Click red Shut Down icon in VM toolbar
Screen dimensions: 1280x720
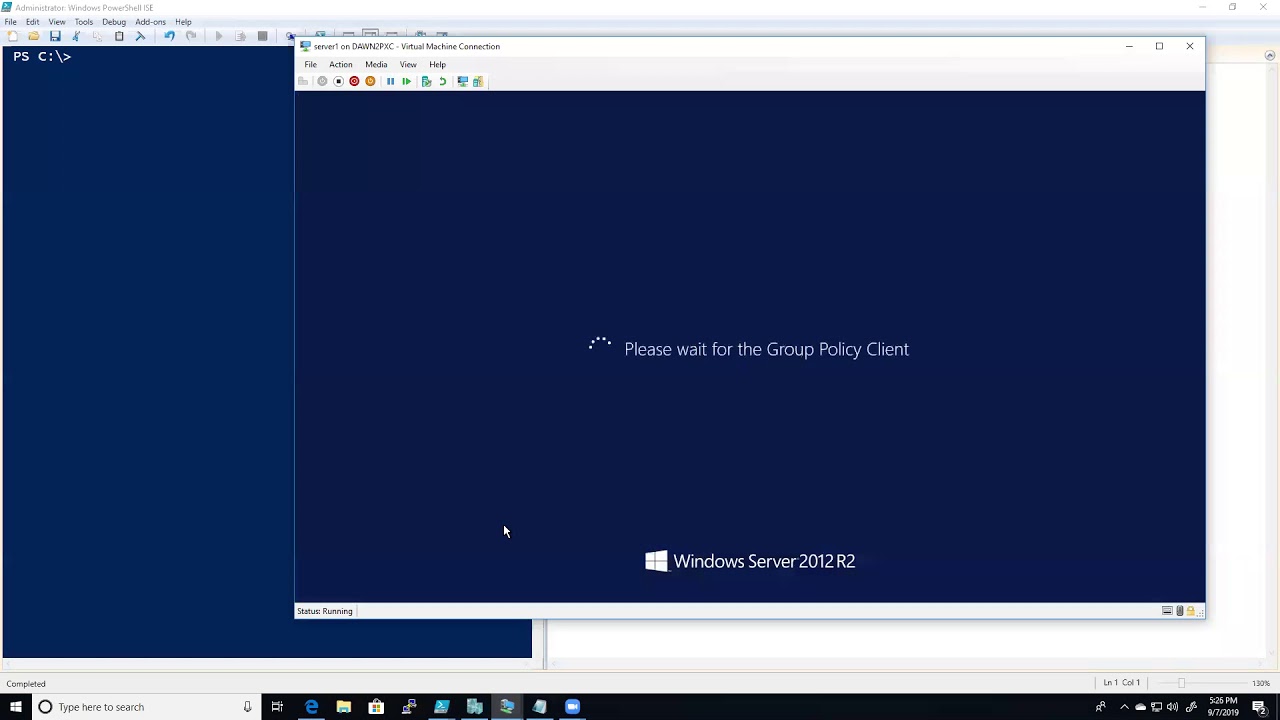(354, 81)
